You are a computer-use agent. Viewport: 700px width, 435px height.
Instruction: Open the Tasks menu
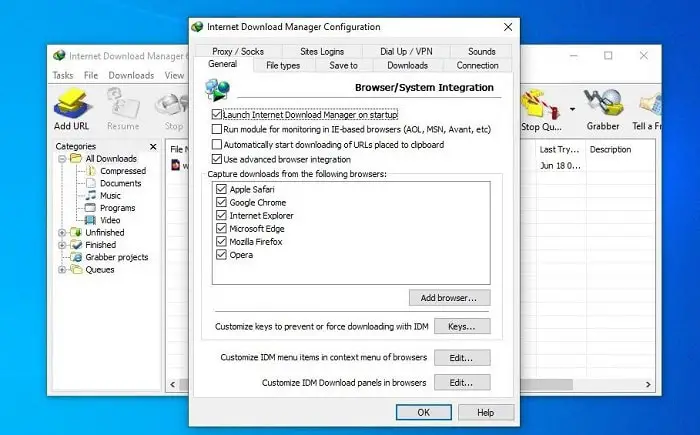click(x=63, y=75)
